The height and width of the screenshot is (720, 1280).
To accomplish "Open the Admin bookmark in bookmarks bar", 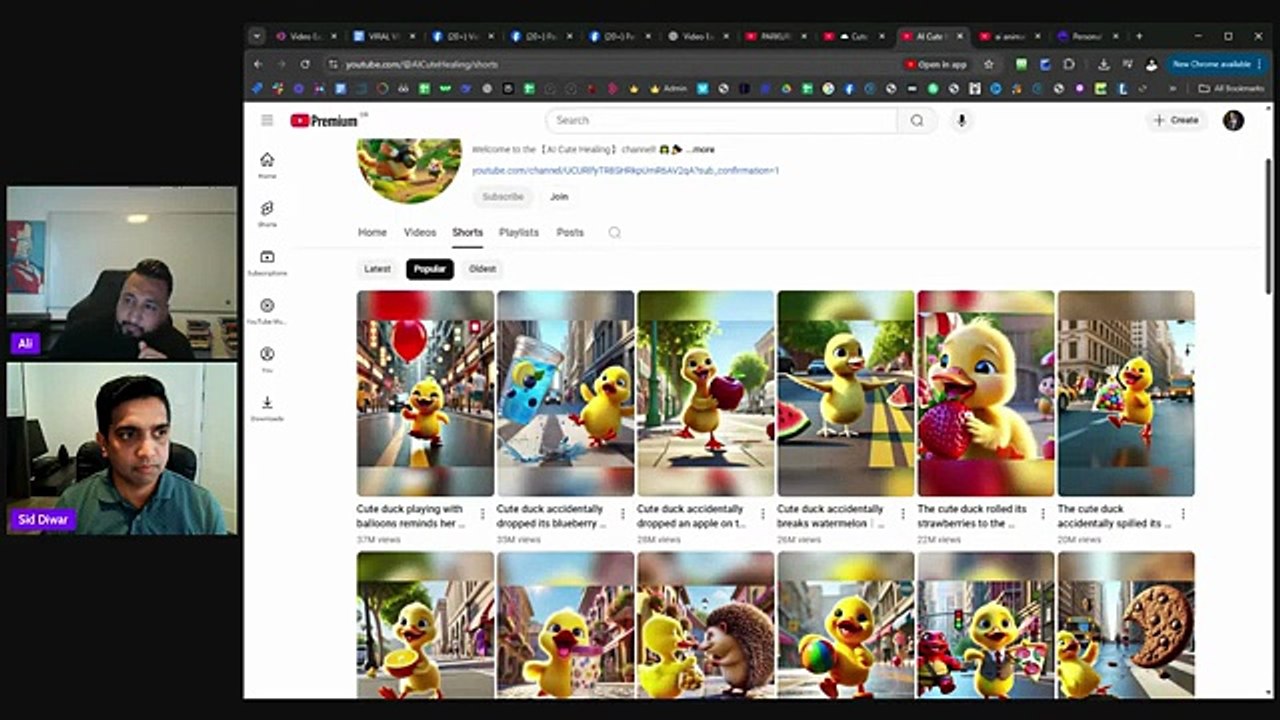I will 669,88.
